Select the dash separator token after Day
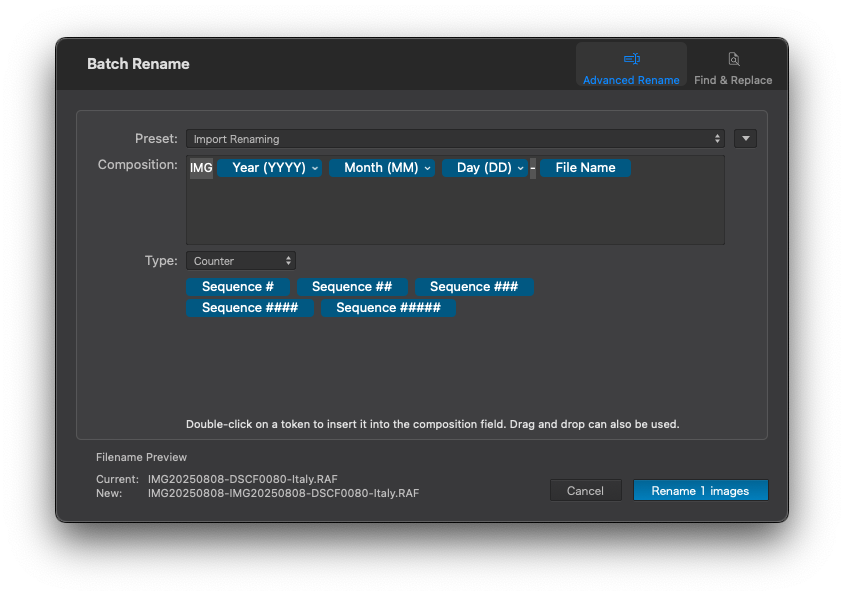 533,168
